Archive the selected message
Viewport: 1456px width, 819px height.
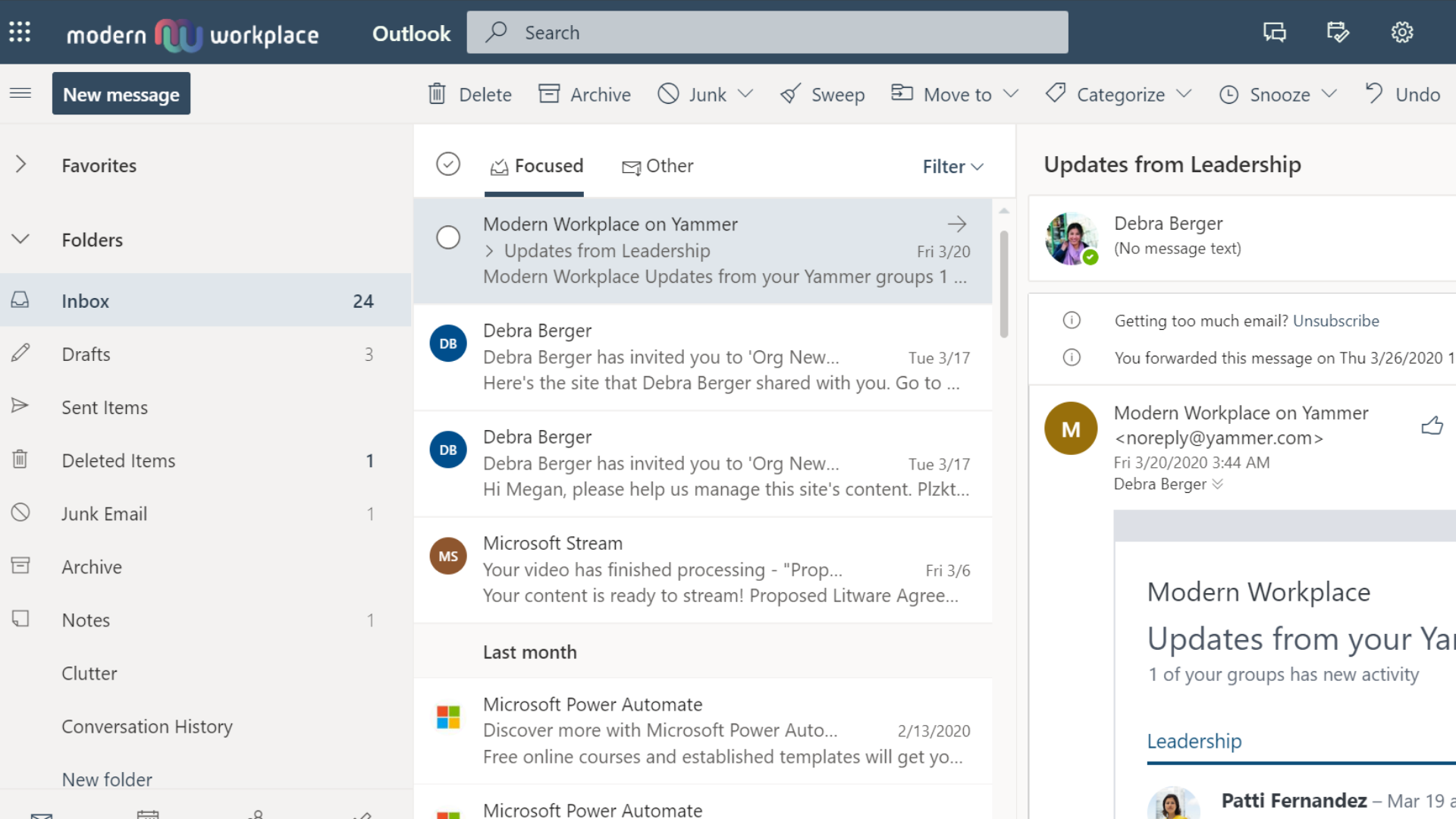(x=584, y=94)
